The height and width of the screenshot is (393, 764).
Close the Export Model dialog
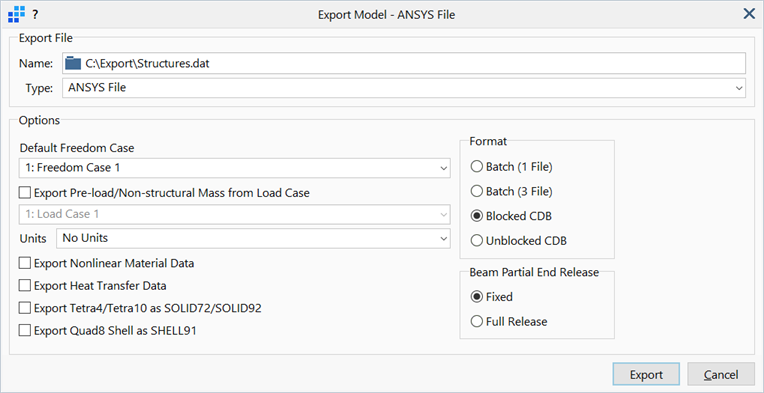749,14
